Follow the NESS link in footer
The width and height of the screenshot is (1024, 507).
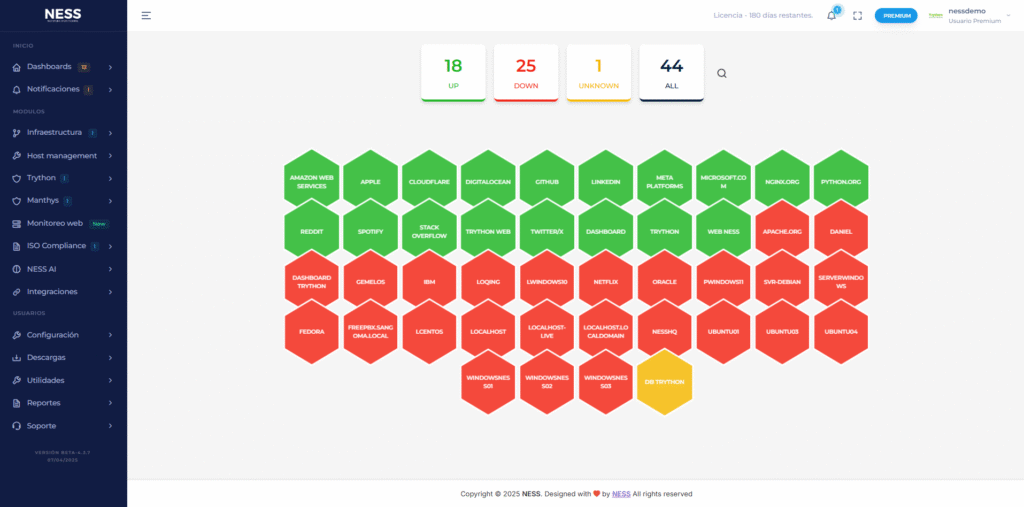621,494
